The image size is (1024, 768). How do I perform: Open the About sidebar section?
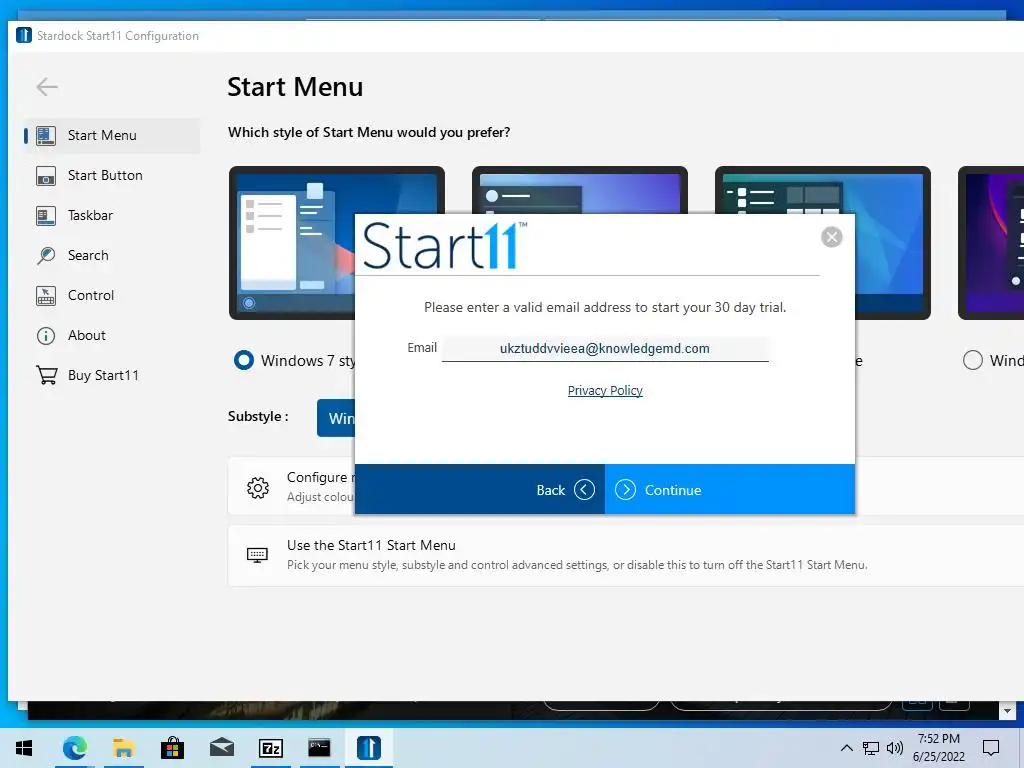[x=112, y=335]
